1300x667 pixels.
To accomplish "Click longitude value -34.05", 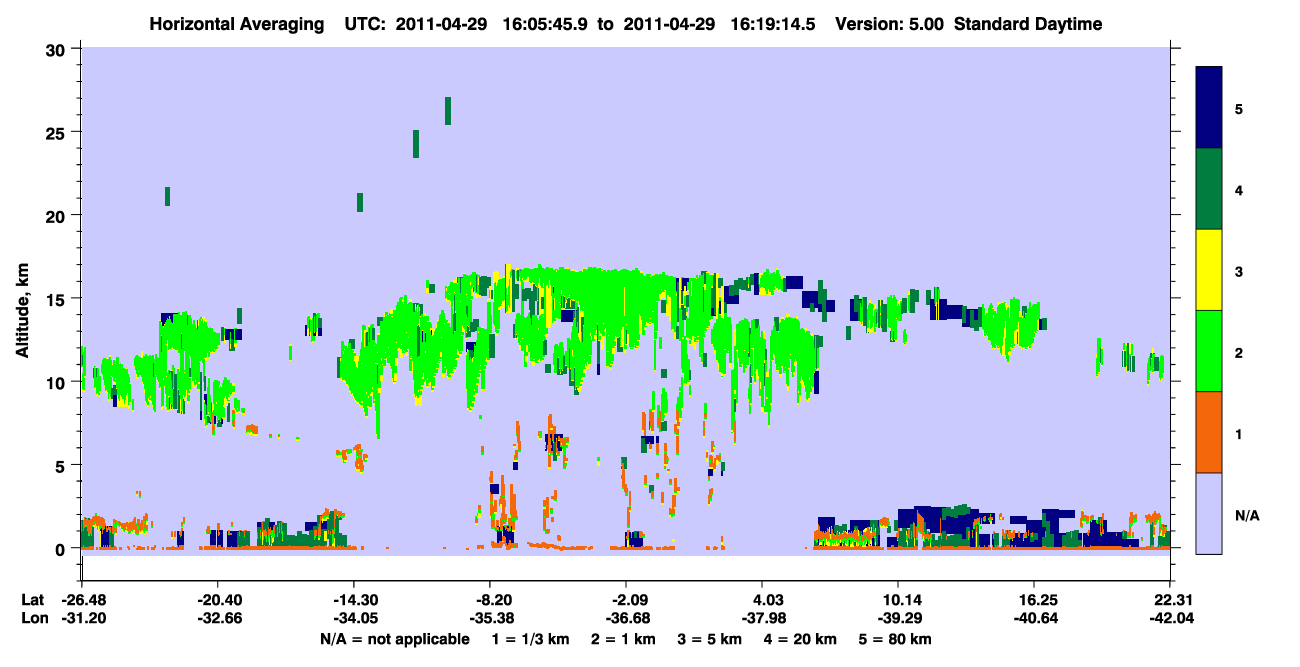I will coord(353,618).
